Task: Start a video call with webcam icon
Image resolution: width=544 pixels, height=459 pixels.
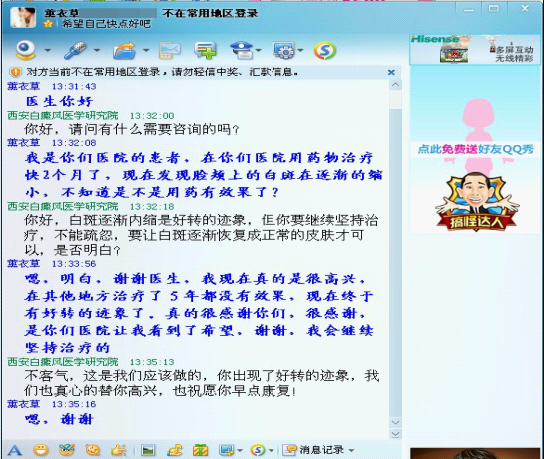Action: [x=26, y=50]
